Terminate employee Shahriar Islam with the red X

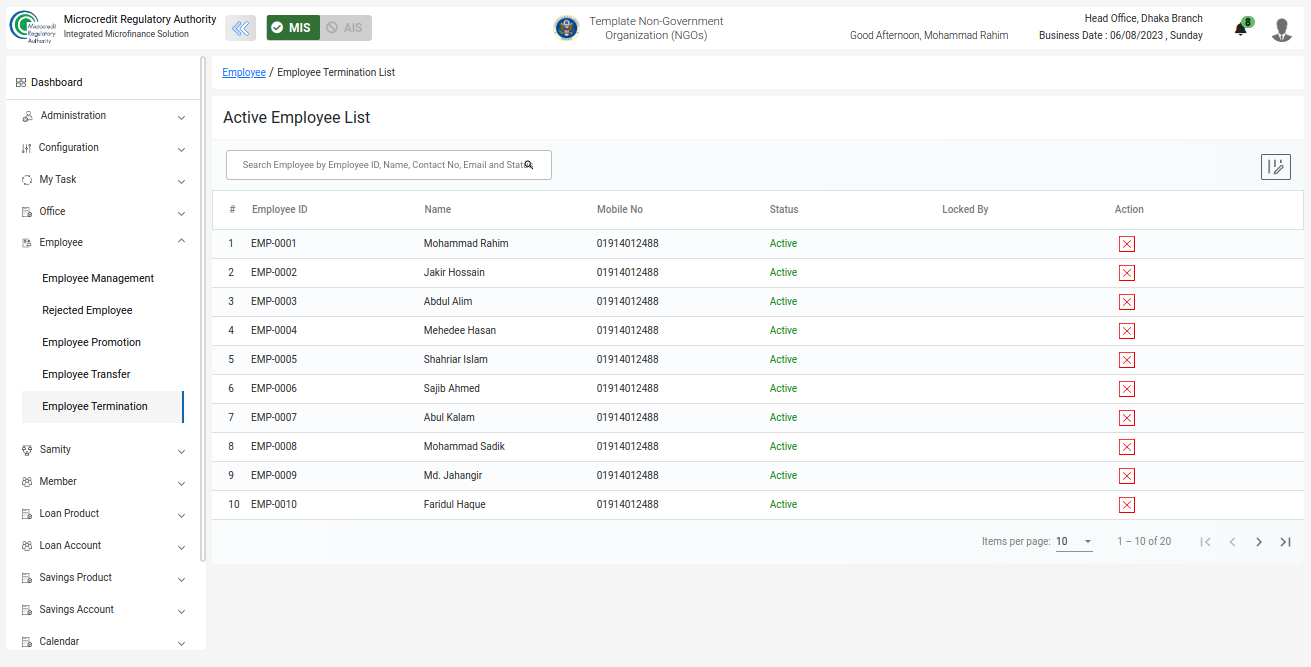[1127, 360]
